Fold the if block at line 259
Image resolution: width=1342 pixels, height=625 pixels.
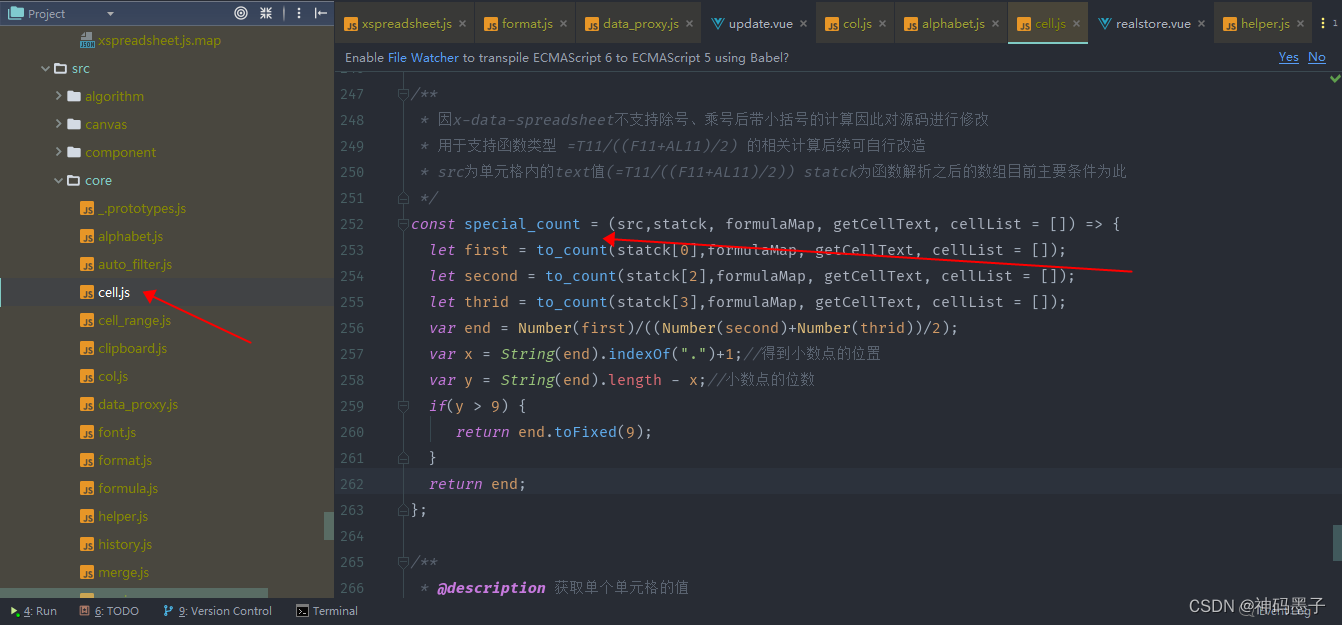(x=403, y=406)
